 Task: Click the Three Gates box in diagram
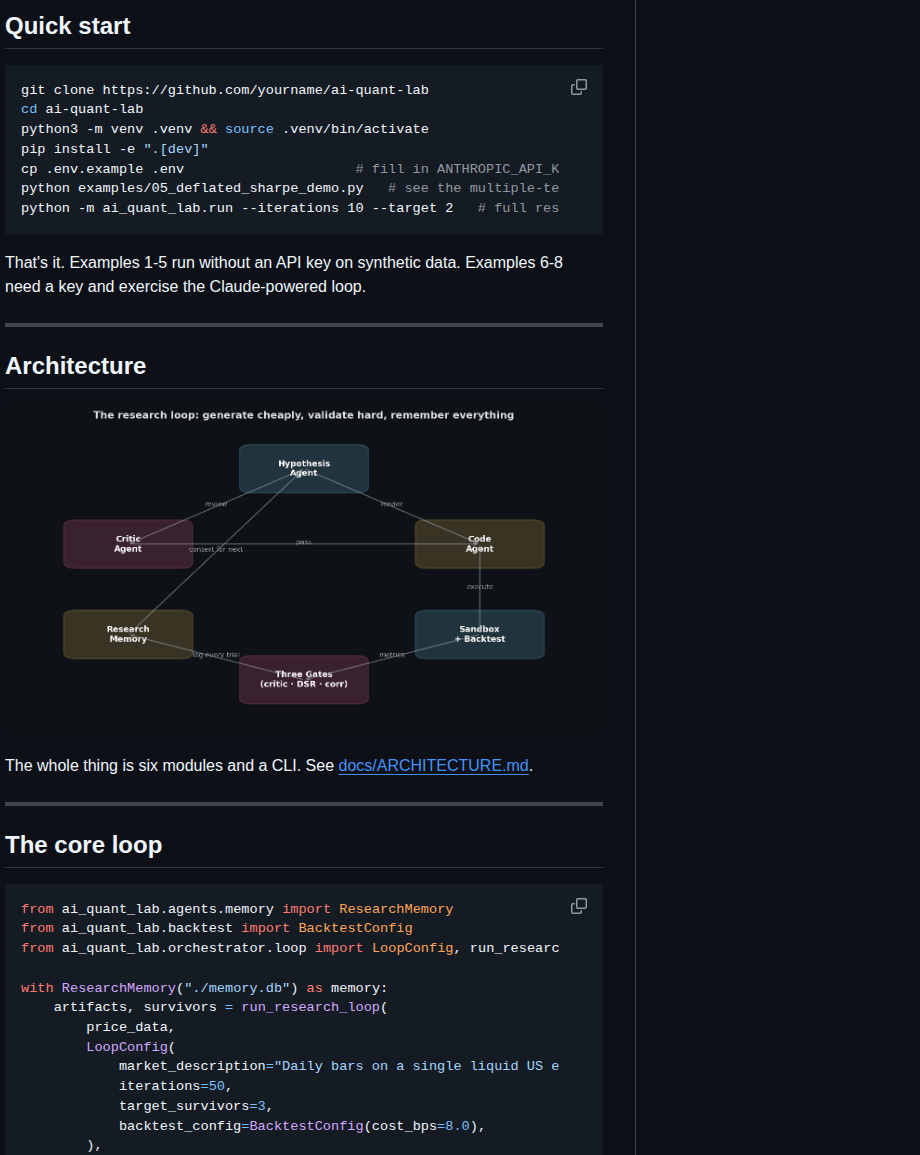pos(303,679)
